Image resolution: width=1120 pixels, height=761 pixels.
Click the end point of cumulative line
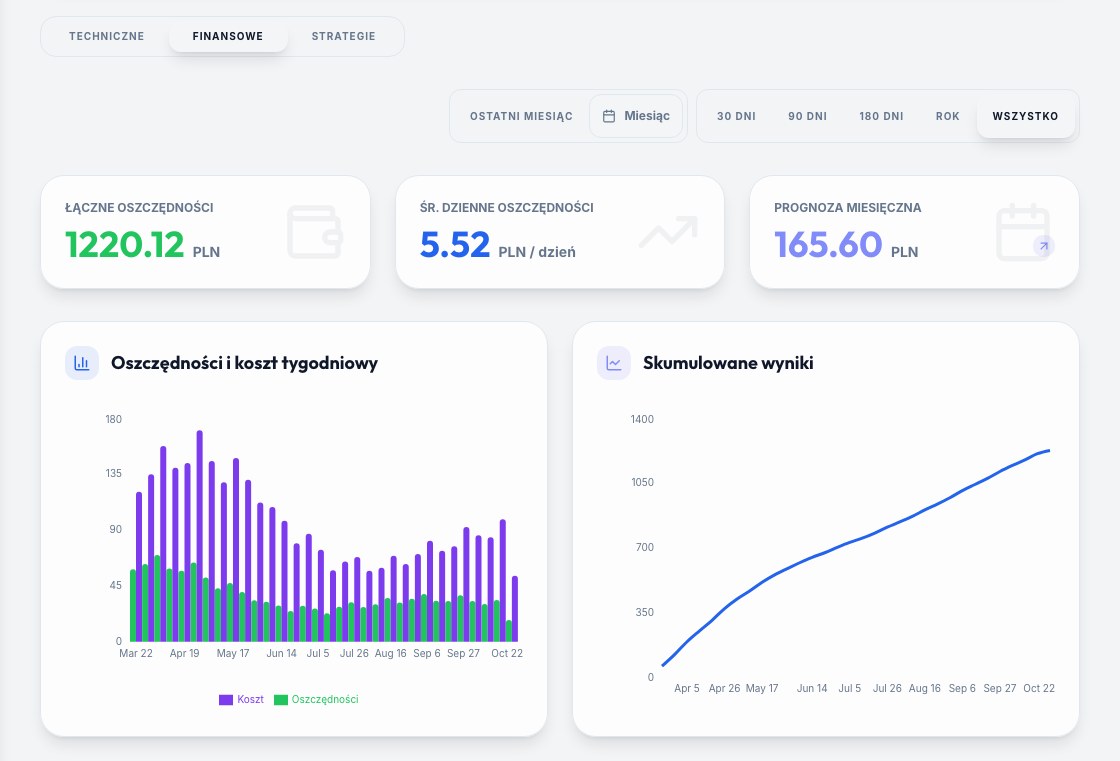[x=1049, y=450]
